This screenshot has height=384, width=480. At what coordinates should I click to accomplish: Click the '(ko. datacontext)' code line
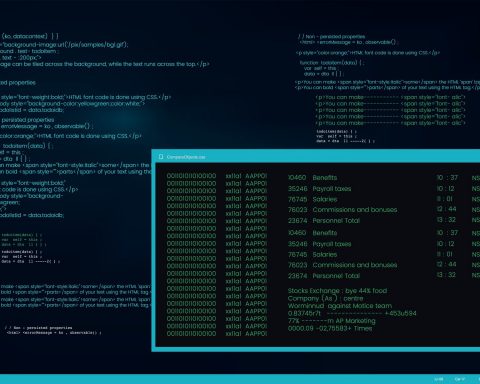(30, 36)
